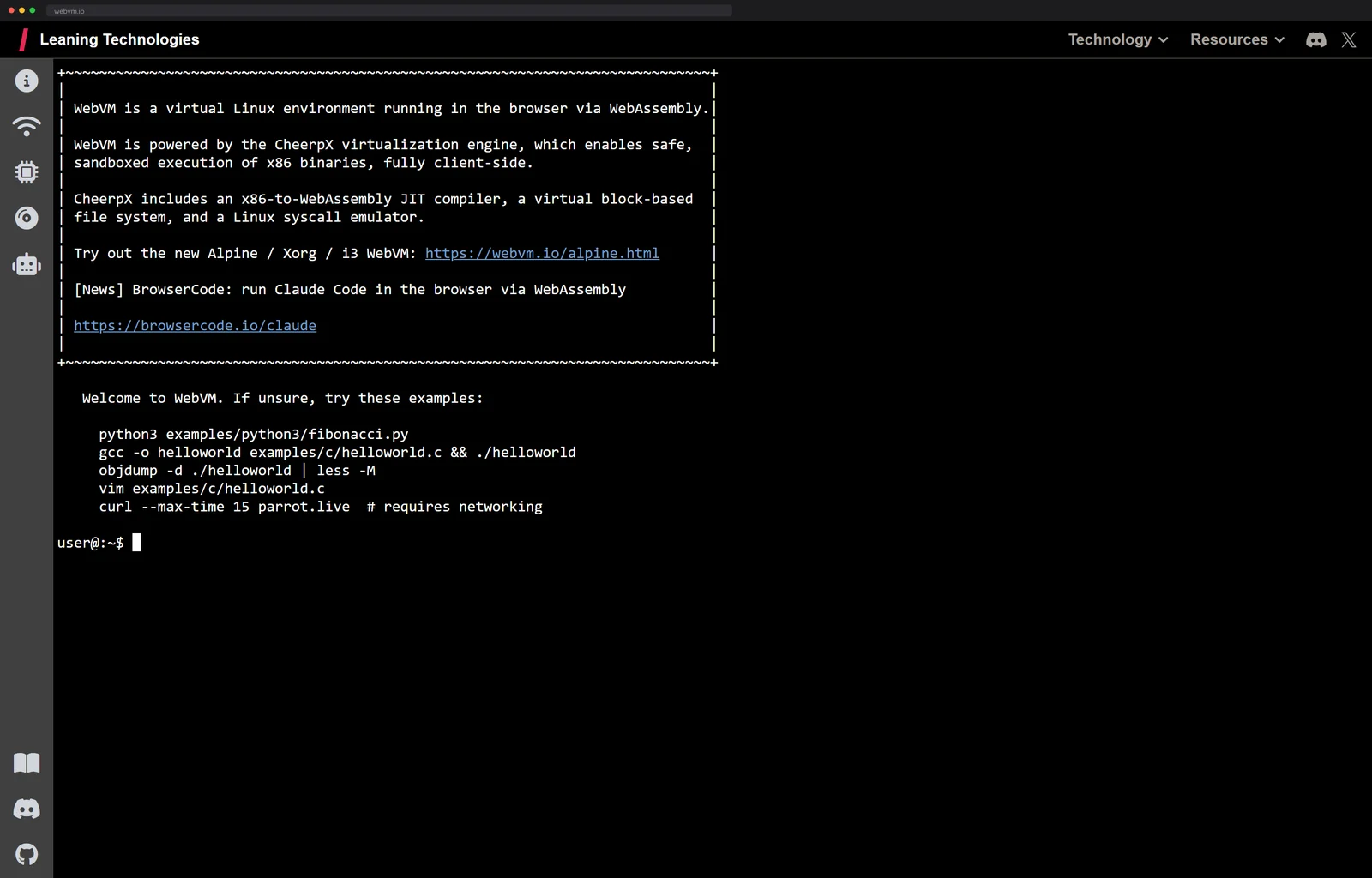The height and width of the screenshot is (878, 1372).
Task: Click the red close window button
Action: coord(11,10)
